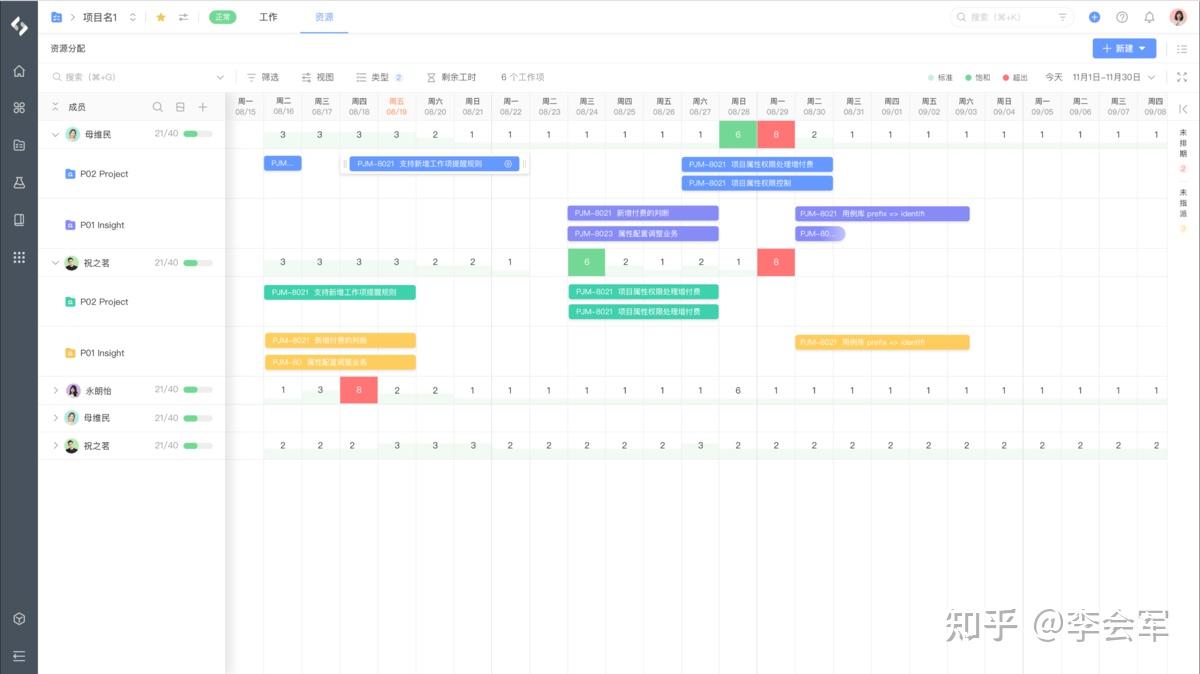1200x674 pixels.
Task: Open the 视图 view menu
Action: click(318, 77)
